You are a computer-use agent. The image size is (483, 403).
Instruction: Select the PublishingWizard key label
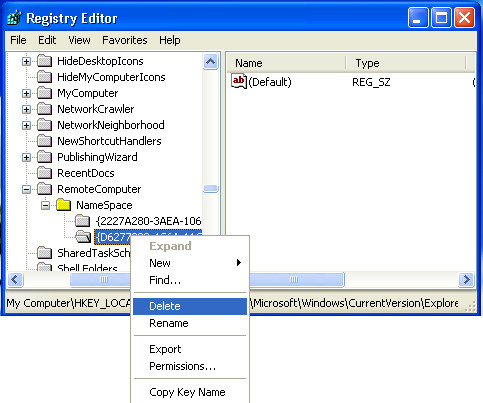[x=97, y=157]
